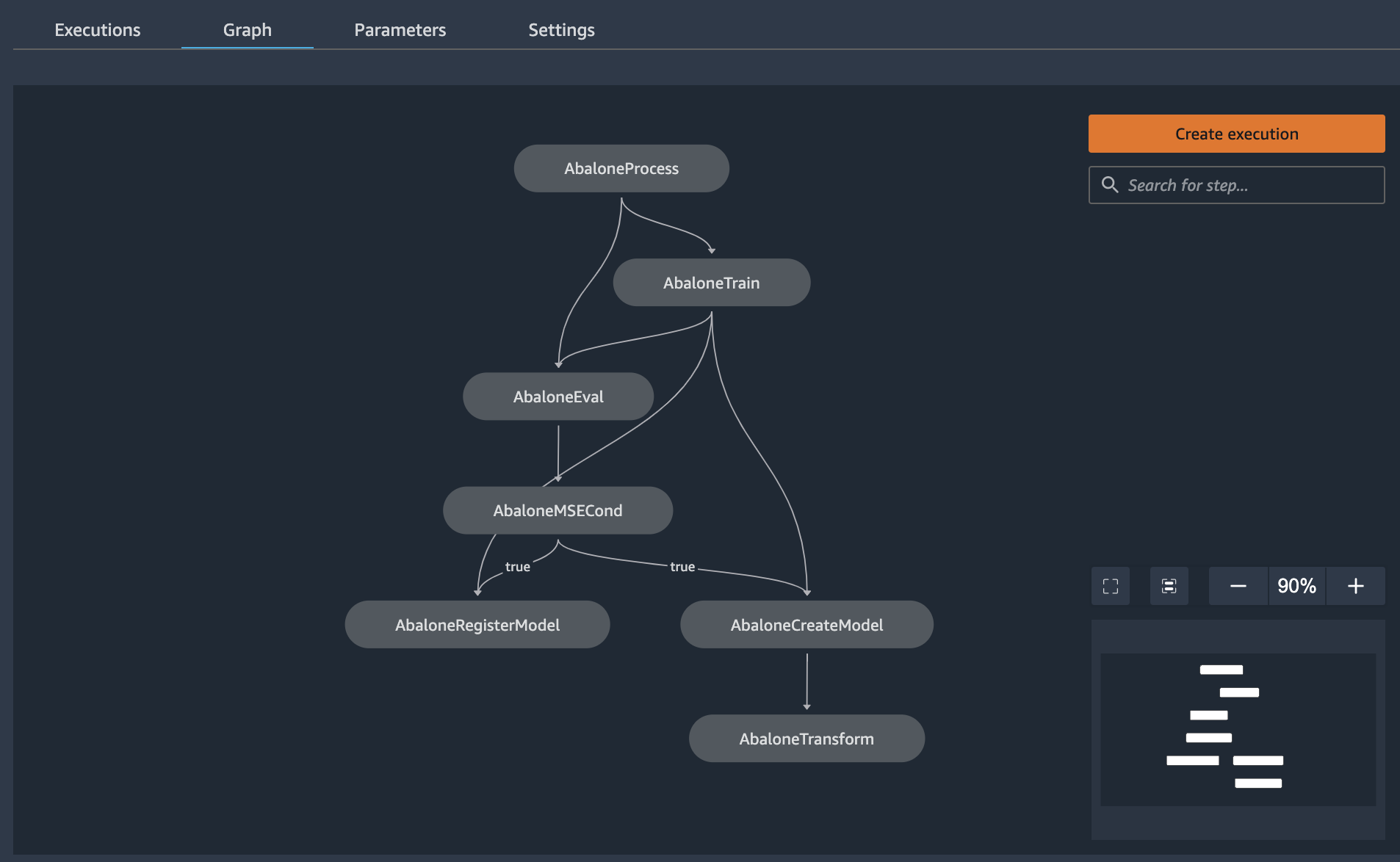Viewport: 1400px width, 862px height.
Task: Open the Settings tab
Action: 561,30
